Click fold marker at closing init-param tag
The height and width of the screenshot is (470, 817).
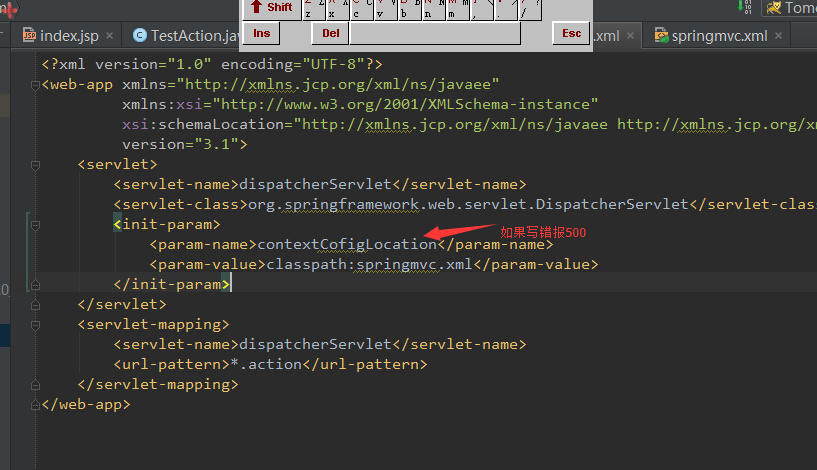35,285
